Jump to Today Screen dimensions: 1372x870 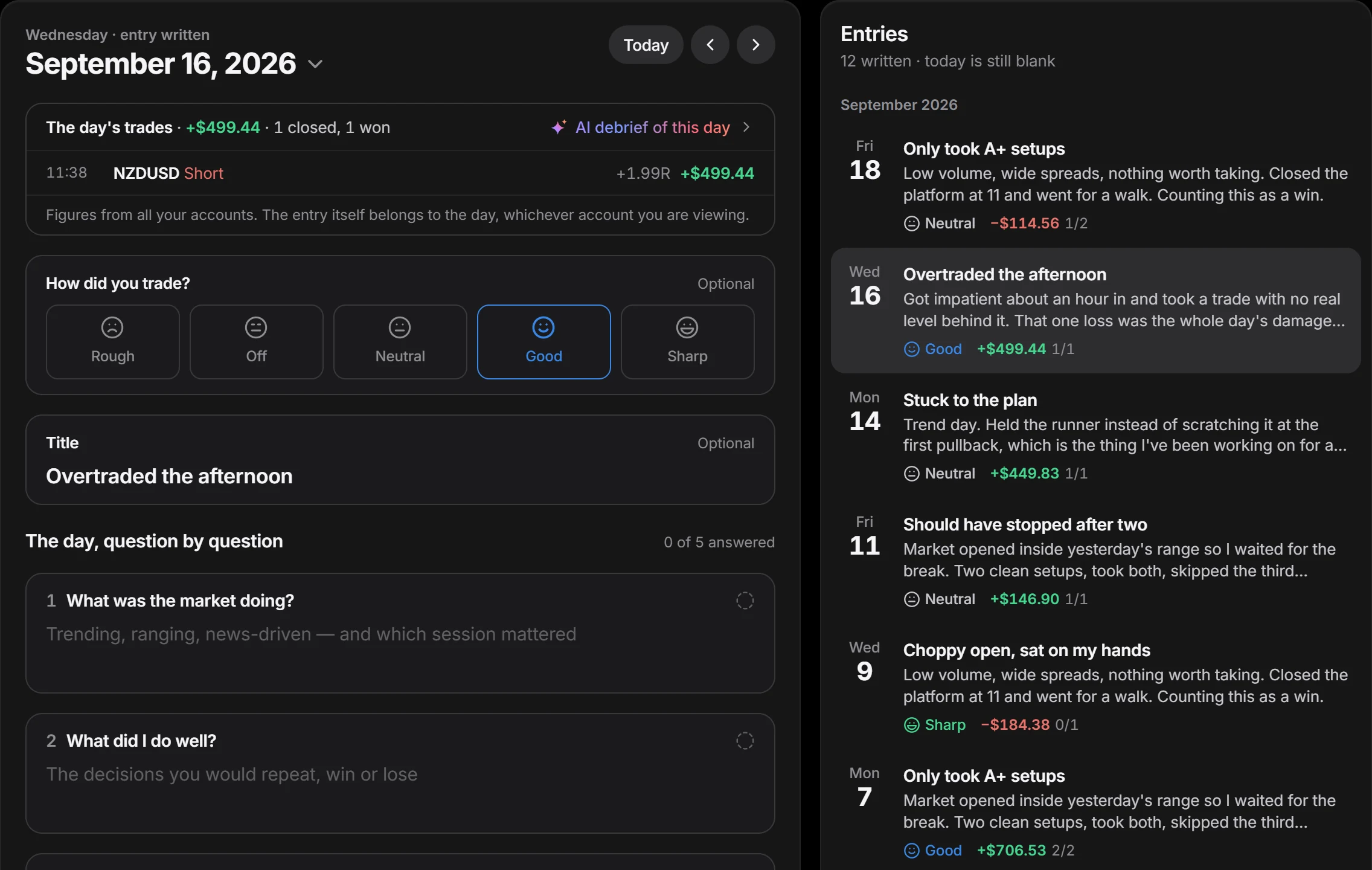646,45
